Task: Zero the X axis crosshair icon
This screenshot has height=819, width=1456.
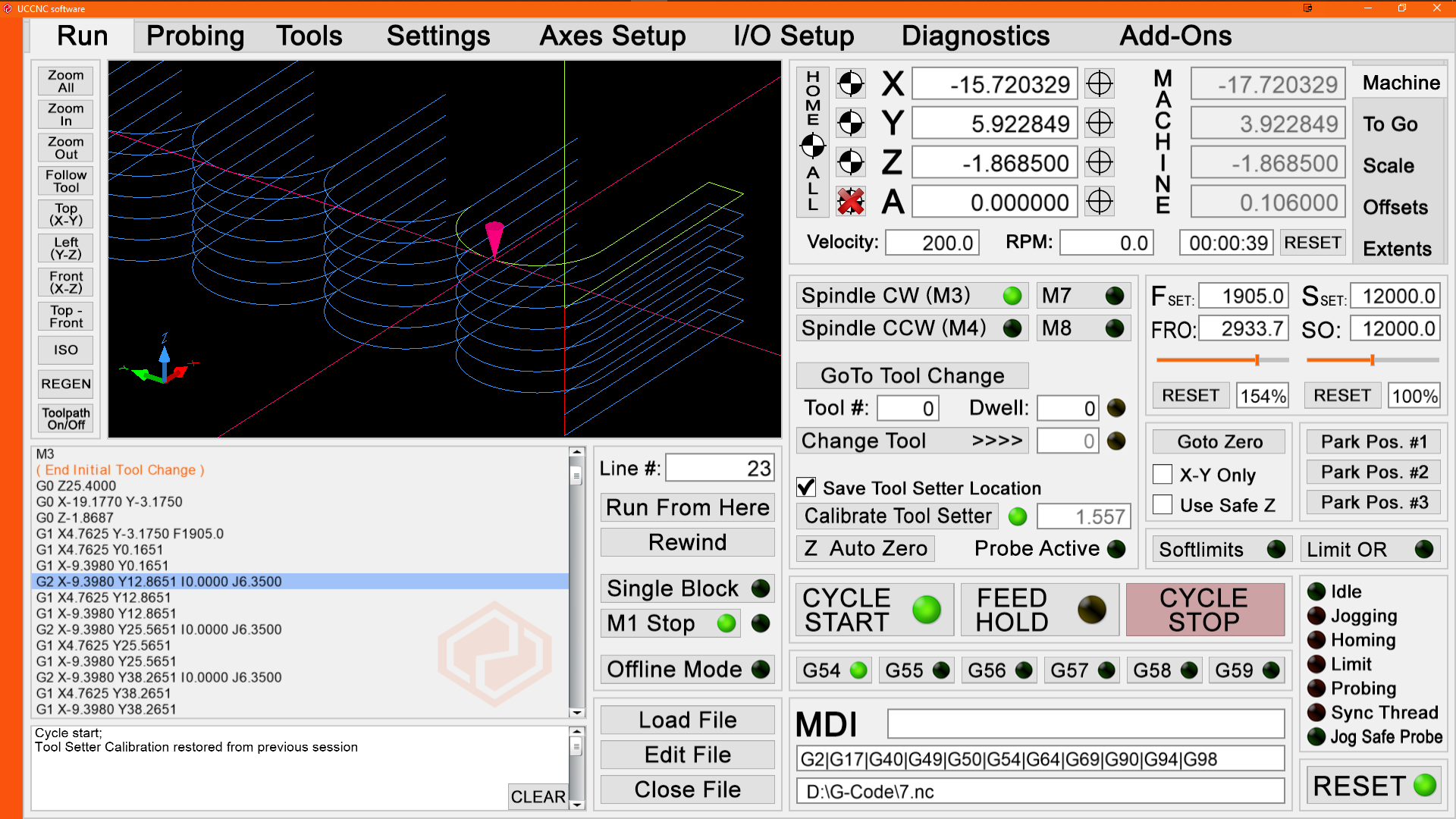Action: 1099,84
